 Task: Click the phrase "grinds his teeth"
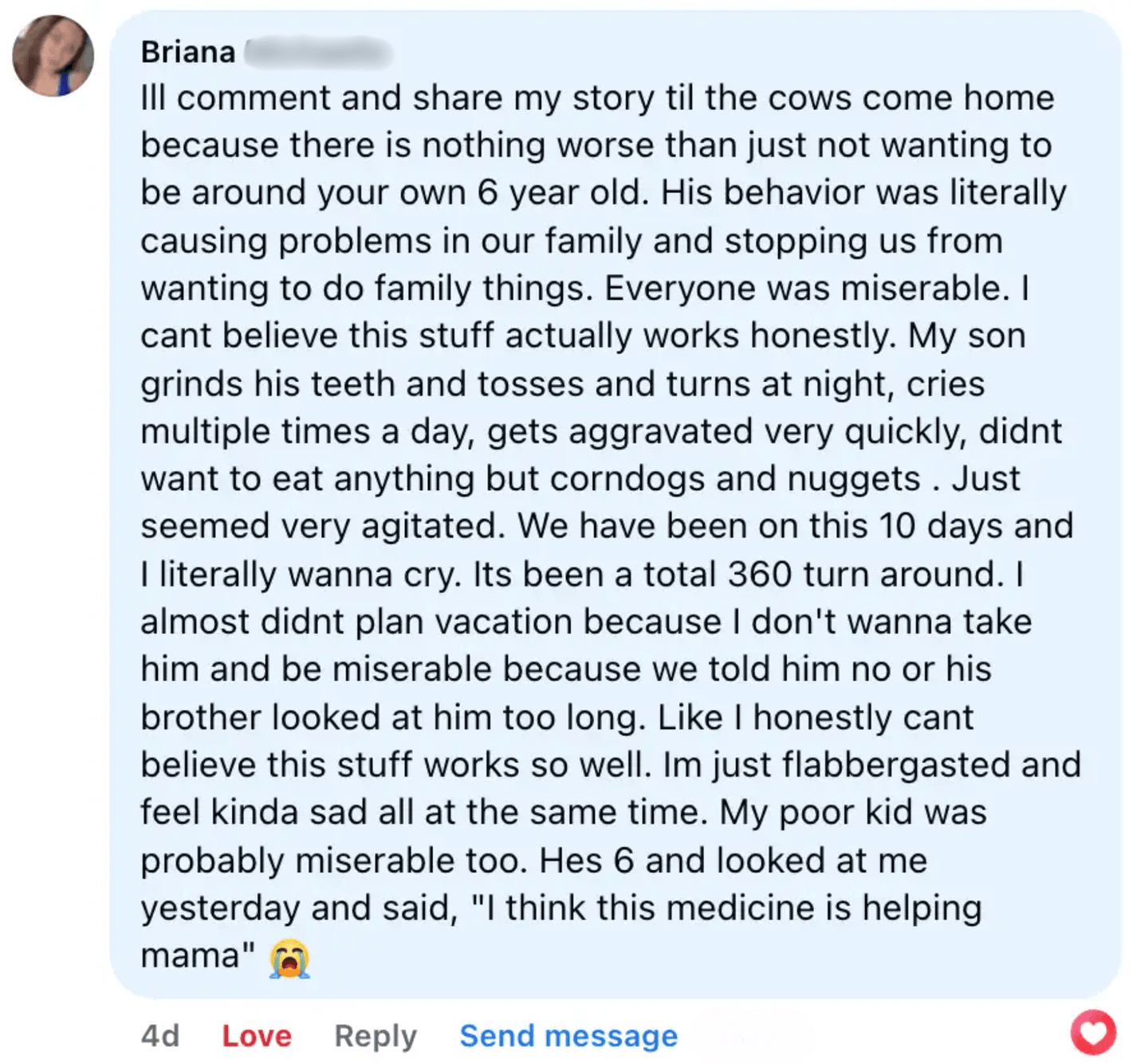pyautogui.click(x=269, y=384)
